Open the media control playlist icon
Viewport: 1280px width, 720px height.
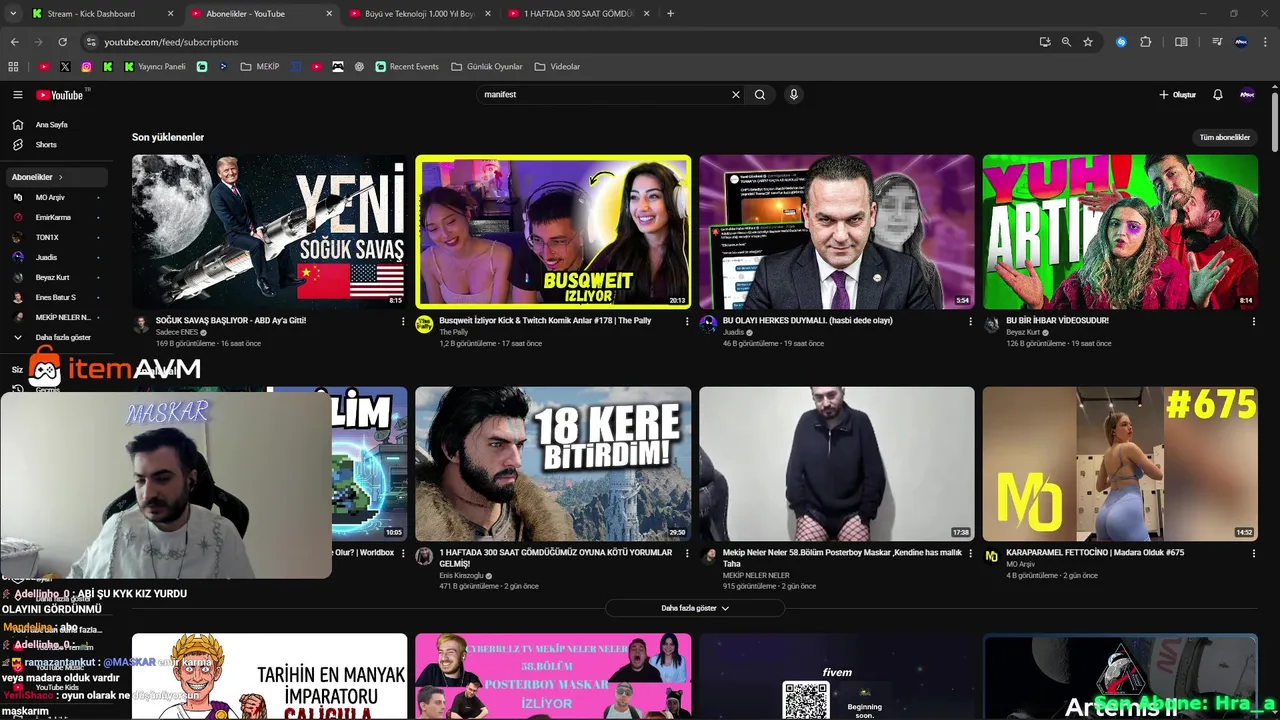point(1217,42)
